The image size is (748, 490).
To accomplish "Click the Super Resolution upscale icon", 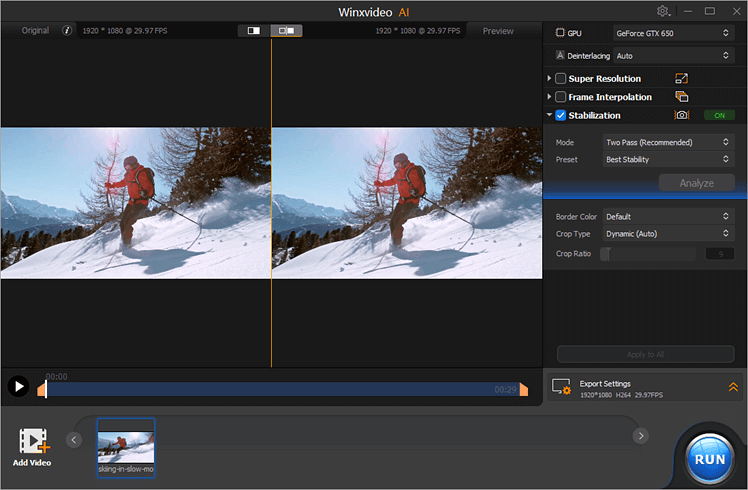I will pos(682,79).
